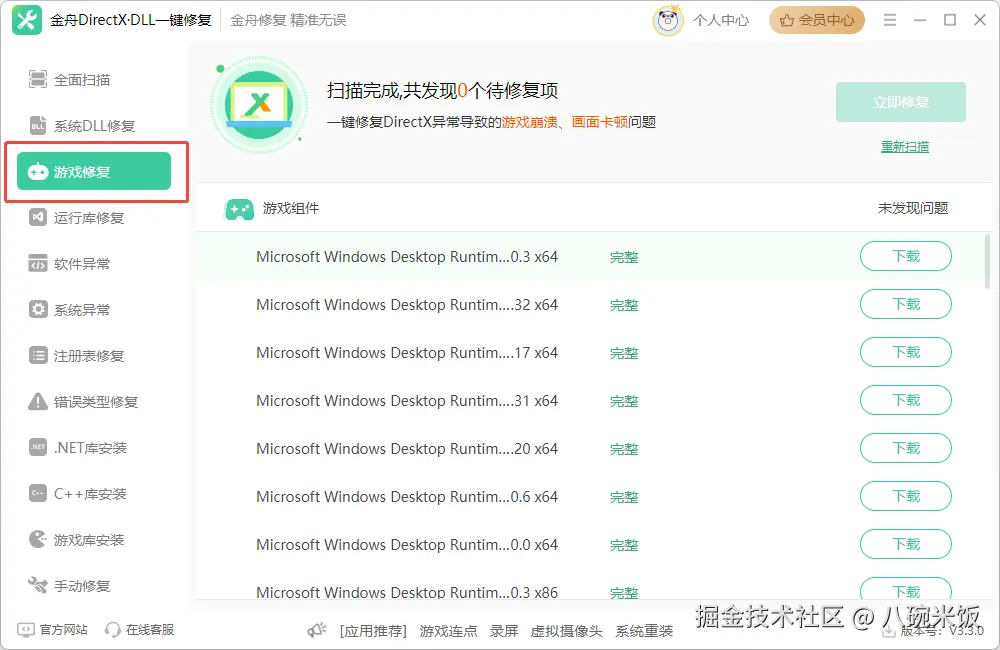Click the C++库安装 icon
This screenshot has height=650, width=1000.
tap(38, 493)
